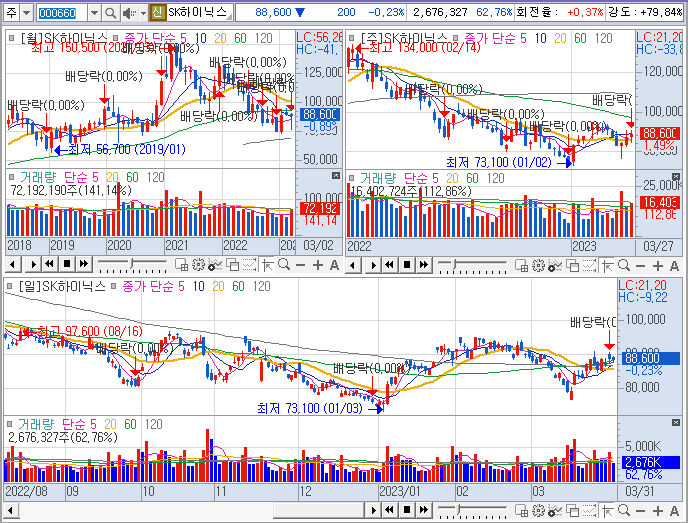This screenshot has width=688, height=523.
Task: Toggle square marker before [월]SK하이닉스 title
Action: point(11,38)
